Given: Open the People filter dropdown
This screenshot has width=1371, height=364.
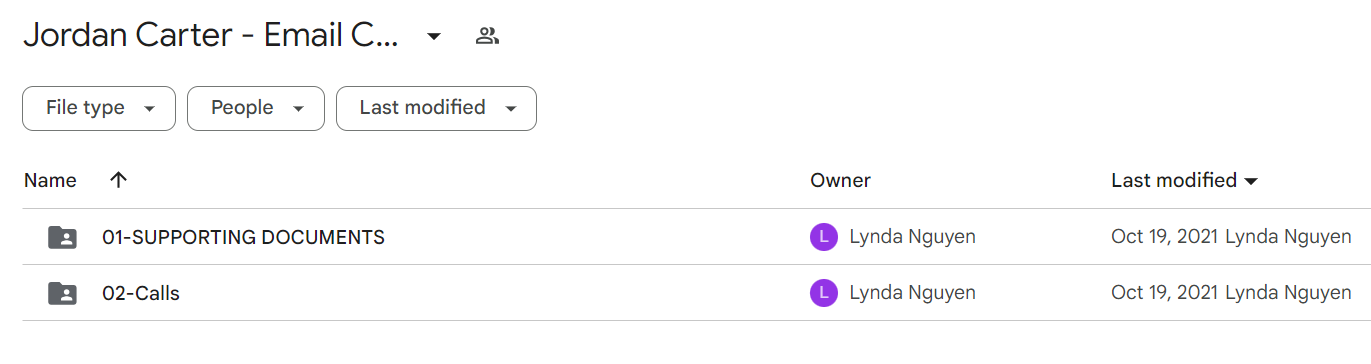Looking at the screenshot, I should coord(256,108).
